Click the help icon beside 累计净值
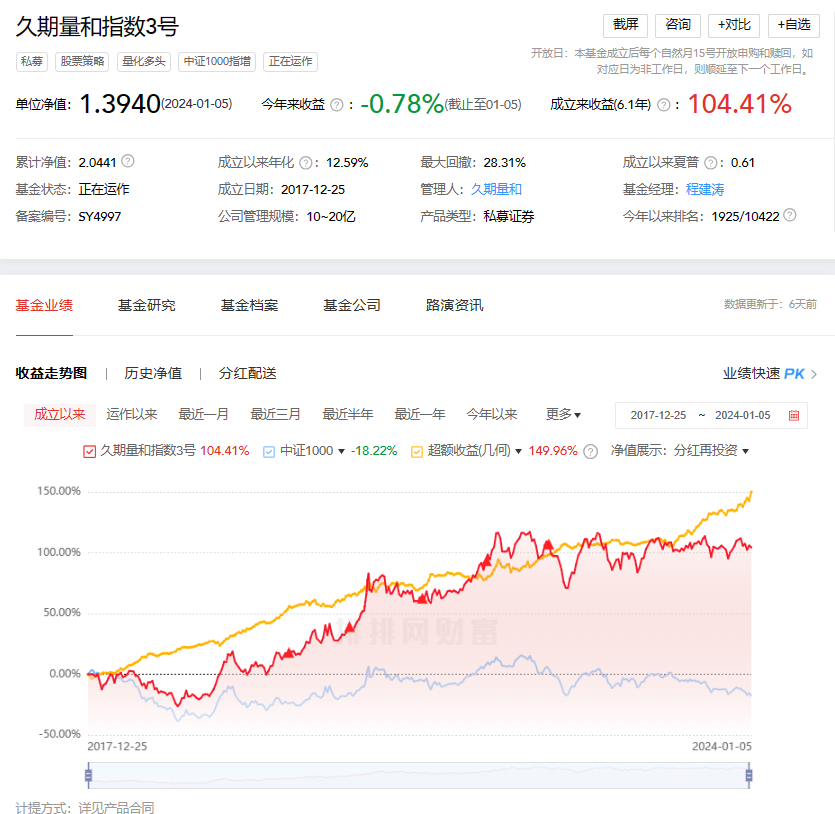 point(128,161)
